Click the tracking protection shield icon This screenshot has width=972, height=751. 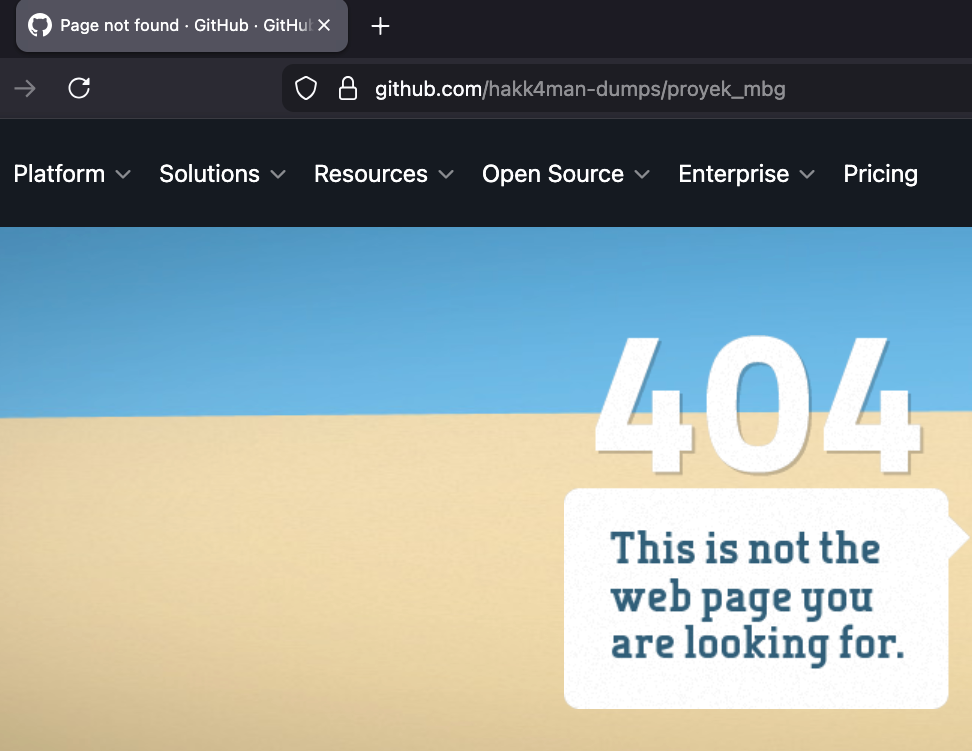click(306, 89)
